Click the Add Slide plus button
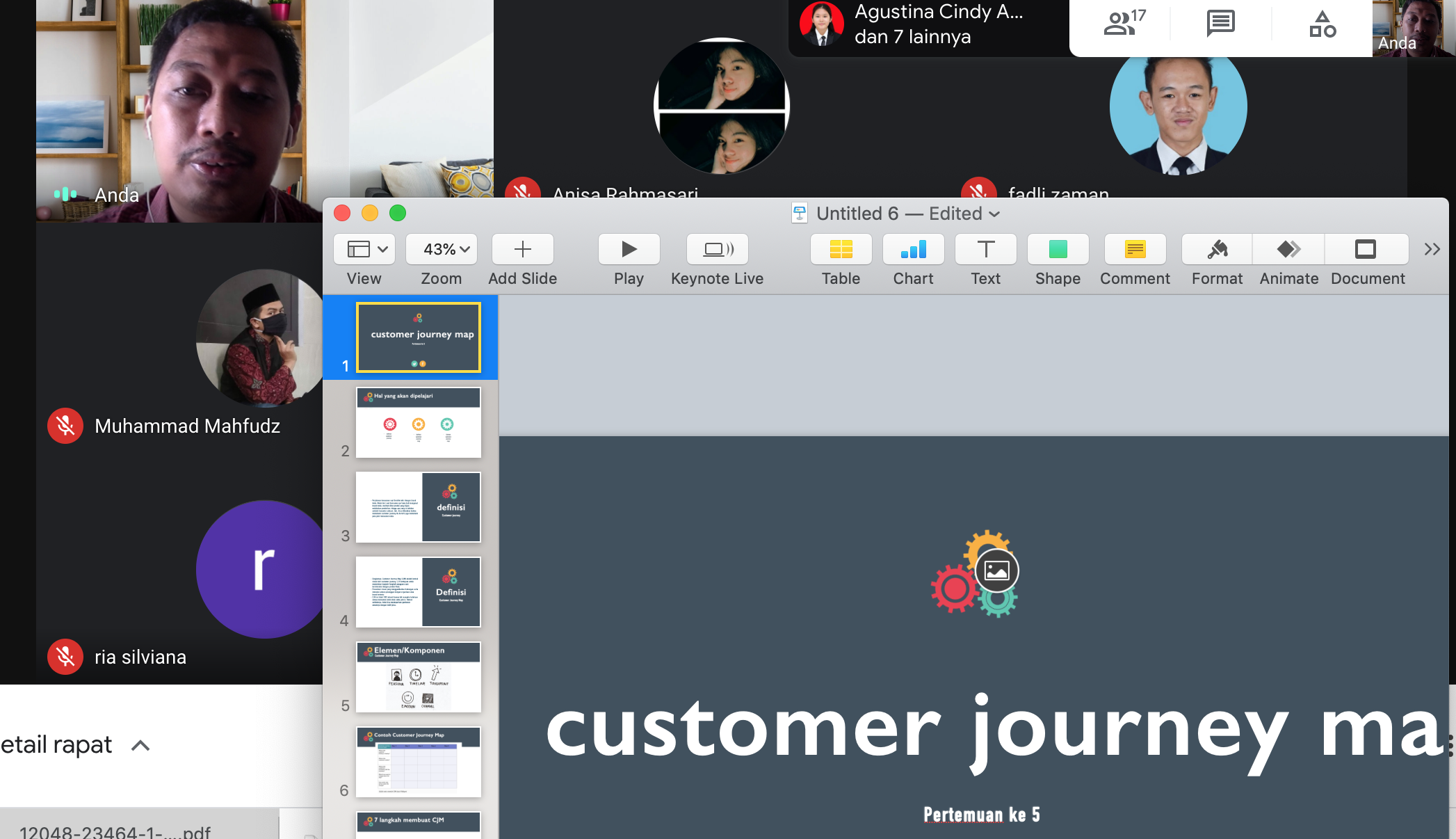Viewport: 1456px width, 839px height. [x=522, y=249]
